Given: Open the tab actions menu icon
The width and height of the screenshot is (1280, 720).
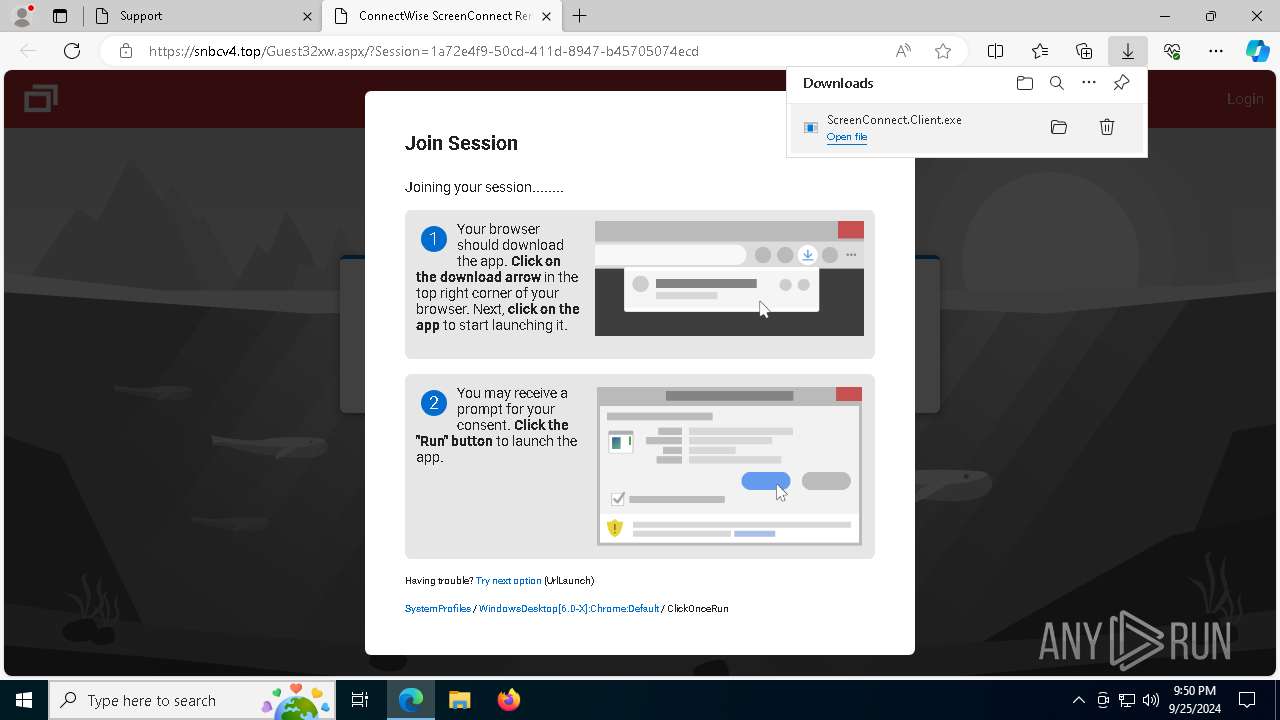Looking at the screenshot, I should (x=60, y=16).
